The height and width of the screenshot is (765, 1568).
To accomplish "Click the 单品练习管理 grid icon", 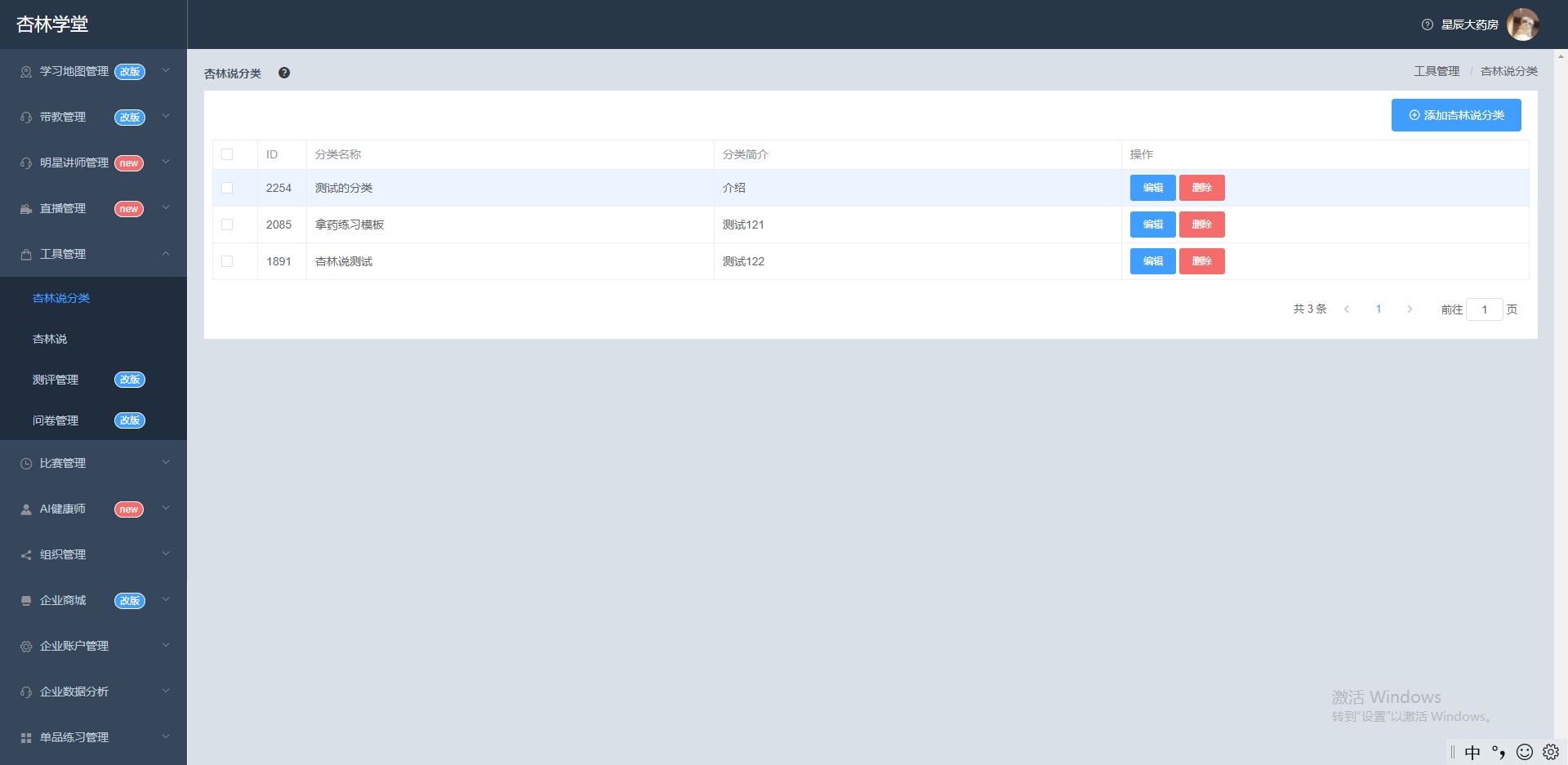I will [x=26, y=738].
